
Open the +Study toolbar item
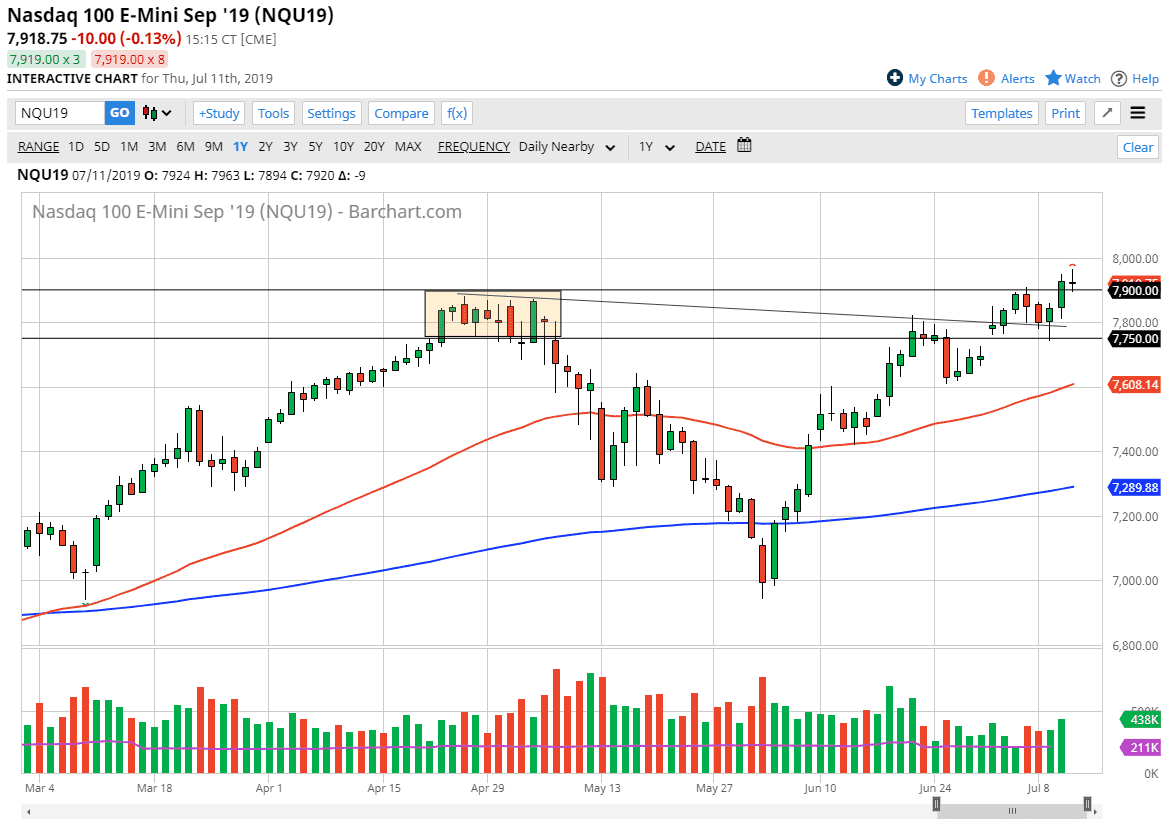click(x=218, y=113)
